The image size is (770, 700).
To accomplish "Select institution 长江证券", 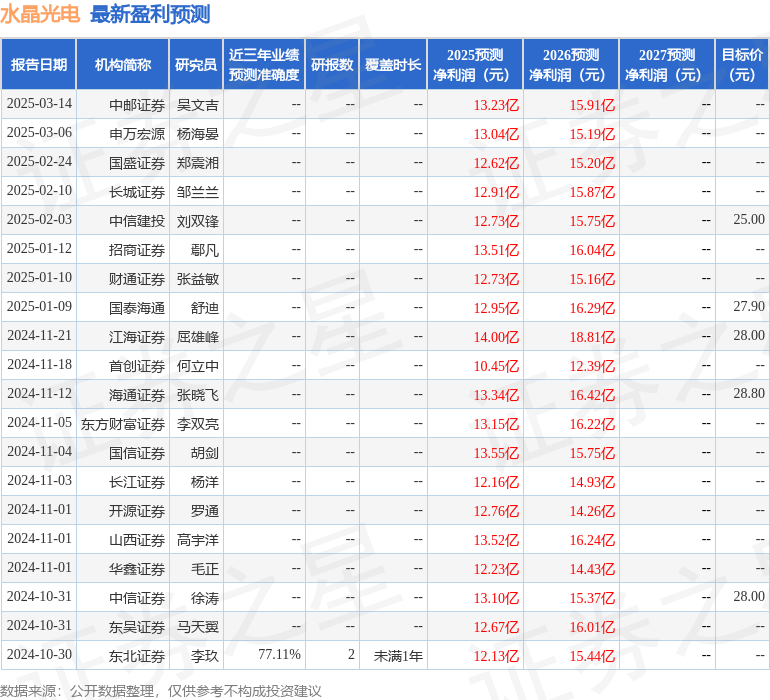I will pos(137,482).
